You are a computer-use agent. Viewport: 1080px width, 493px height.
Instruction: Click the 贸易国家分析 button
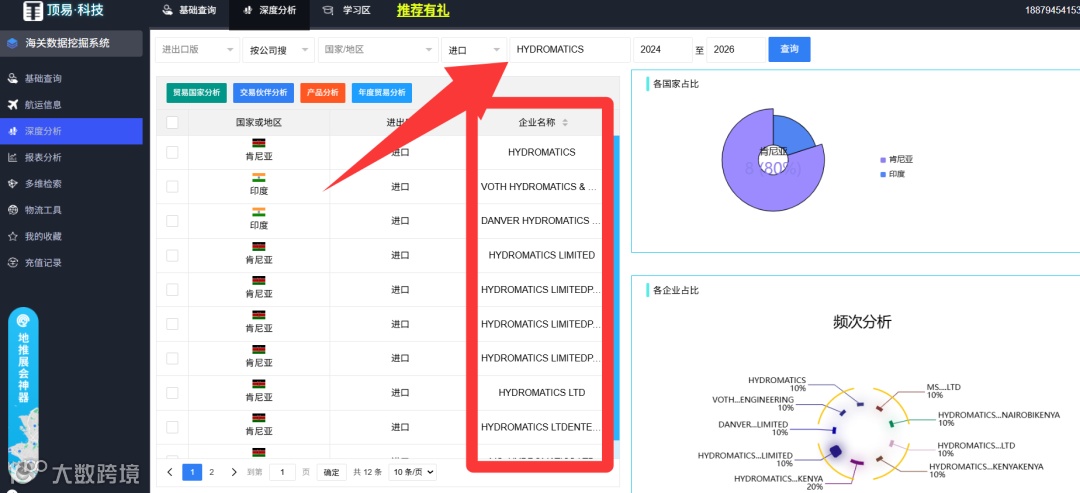pyautogui.click(x=196, y=92)
